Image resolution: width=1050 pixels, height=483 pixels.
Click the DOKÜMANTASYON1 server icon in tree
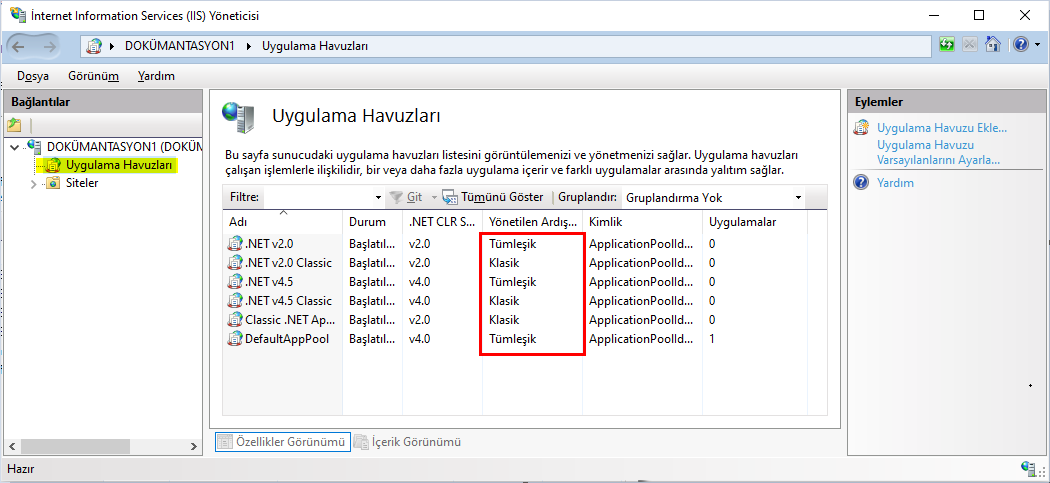35,146
